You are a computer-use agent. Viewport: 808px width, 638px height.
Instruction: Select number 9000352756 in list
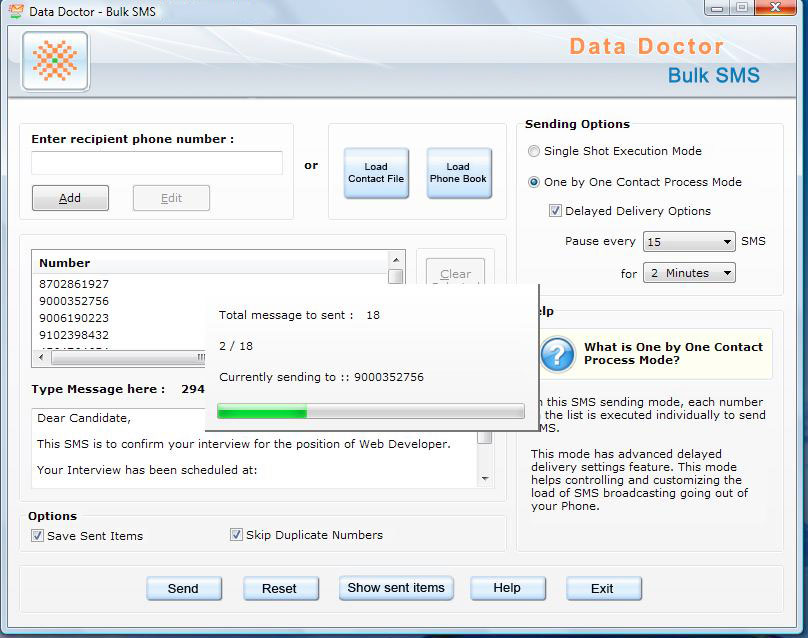coord(74,301)
